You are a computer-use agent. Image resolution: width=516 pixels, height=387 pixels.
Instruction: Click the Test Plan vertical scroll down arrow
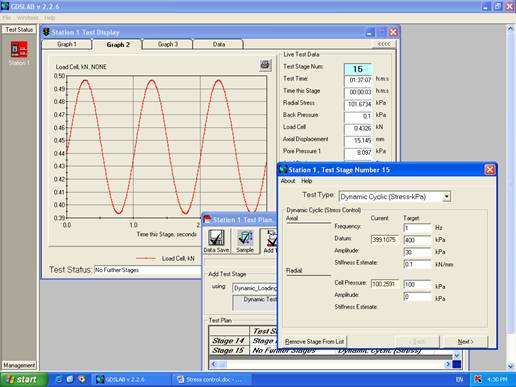pos(457,355)
